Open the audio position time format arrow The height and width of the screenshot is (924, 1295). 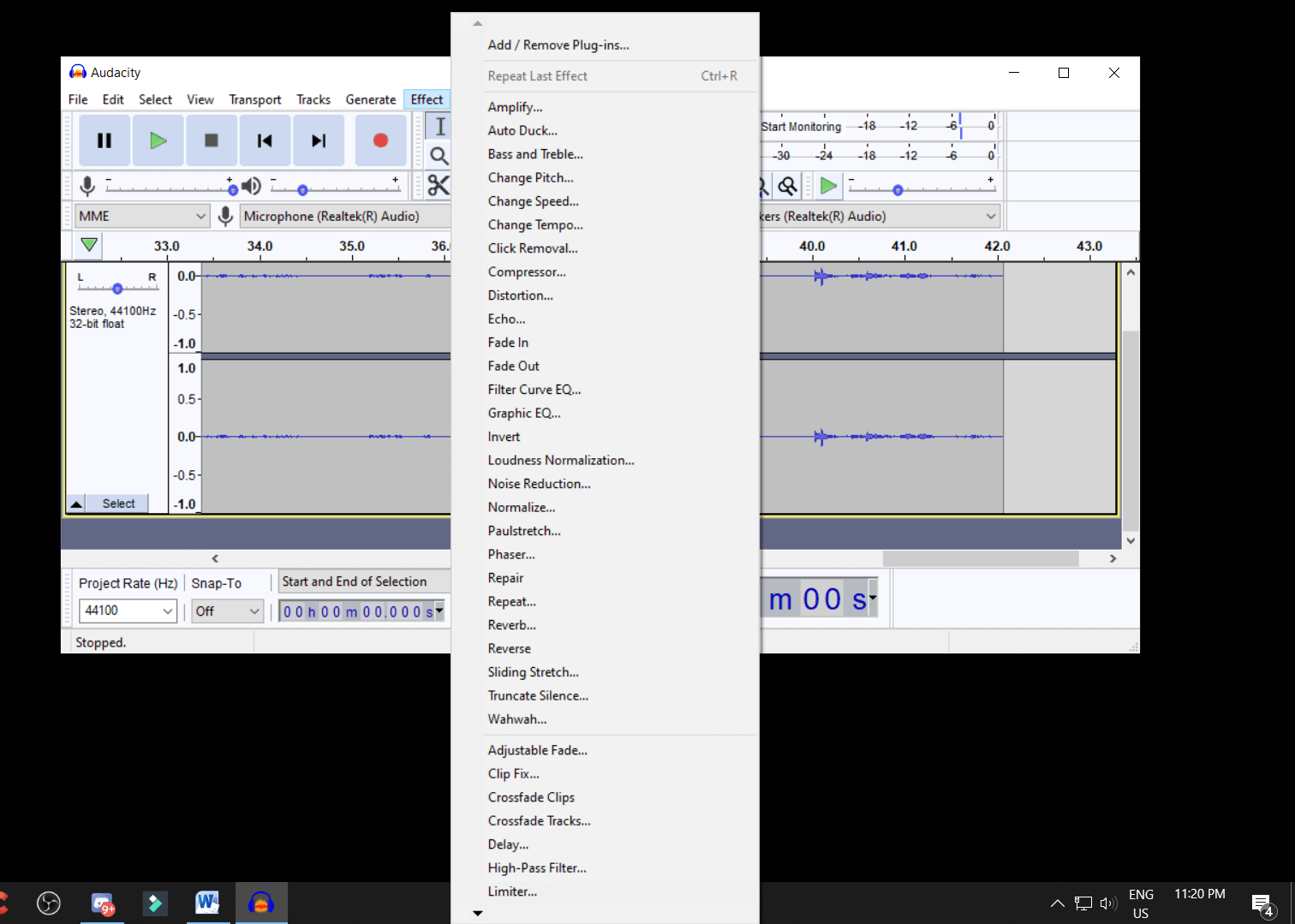click(873, 598)
